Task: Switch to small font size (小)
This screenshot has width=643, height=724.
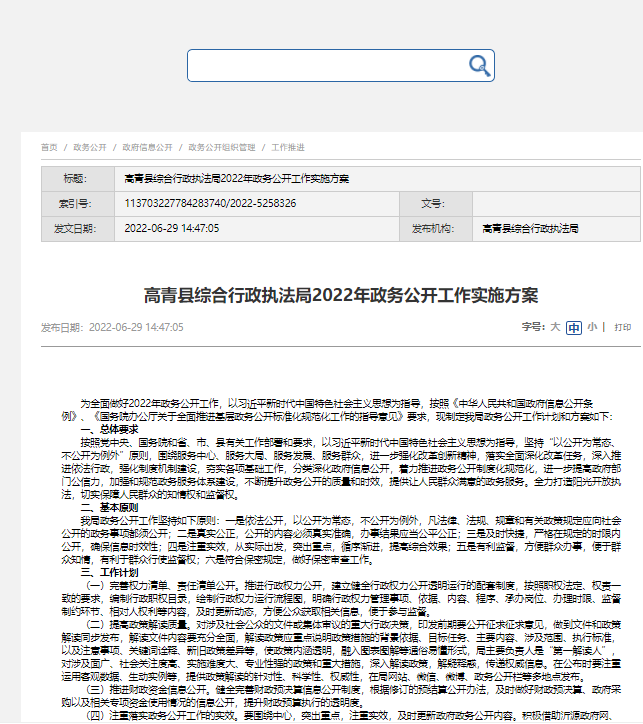Action: (x=592, y=327)
